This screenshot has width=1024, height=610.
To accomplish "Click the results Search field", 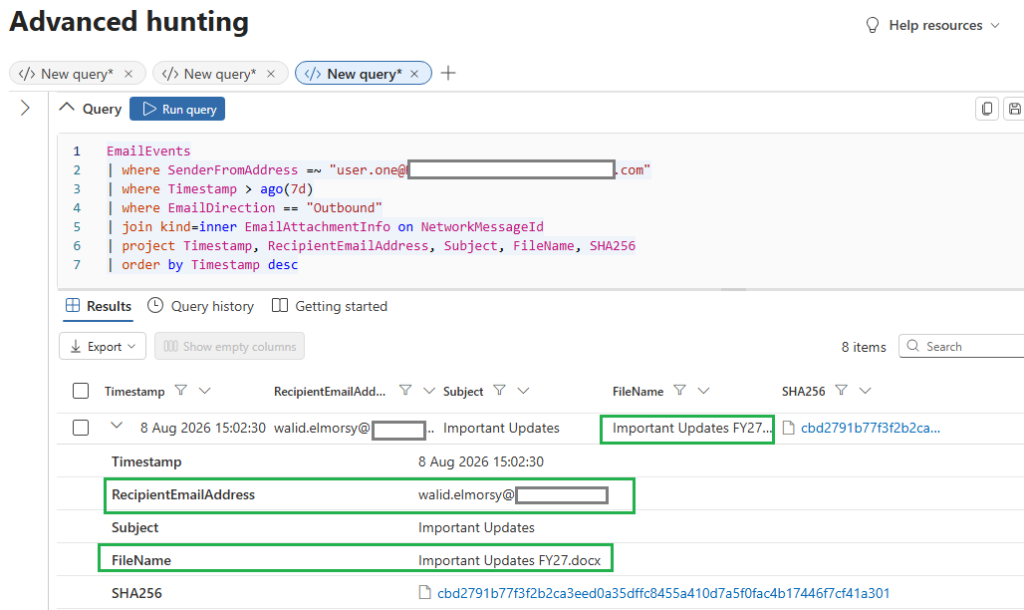I will pyautogui.click(x=961, y=346).
